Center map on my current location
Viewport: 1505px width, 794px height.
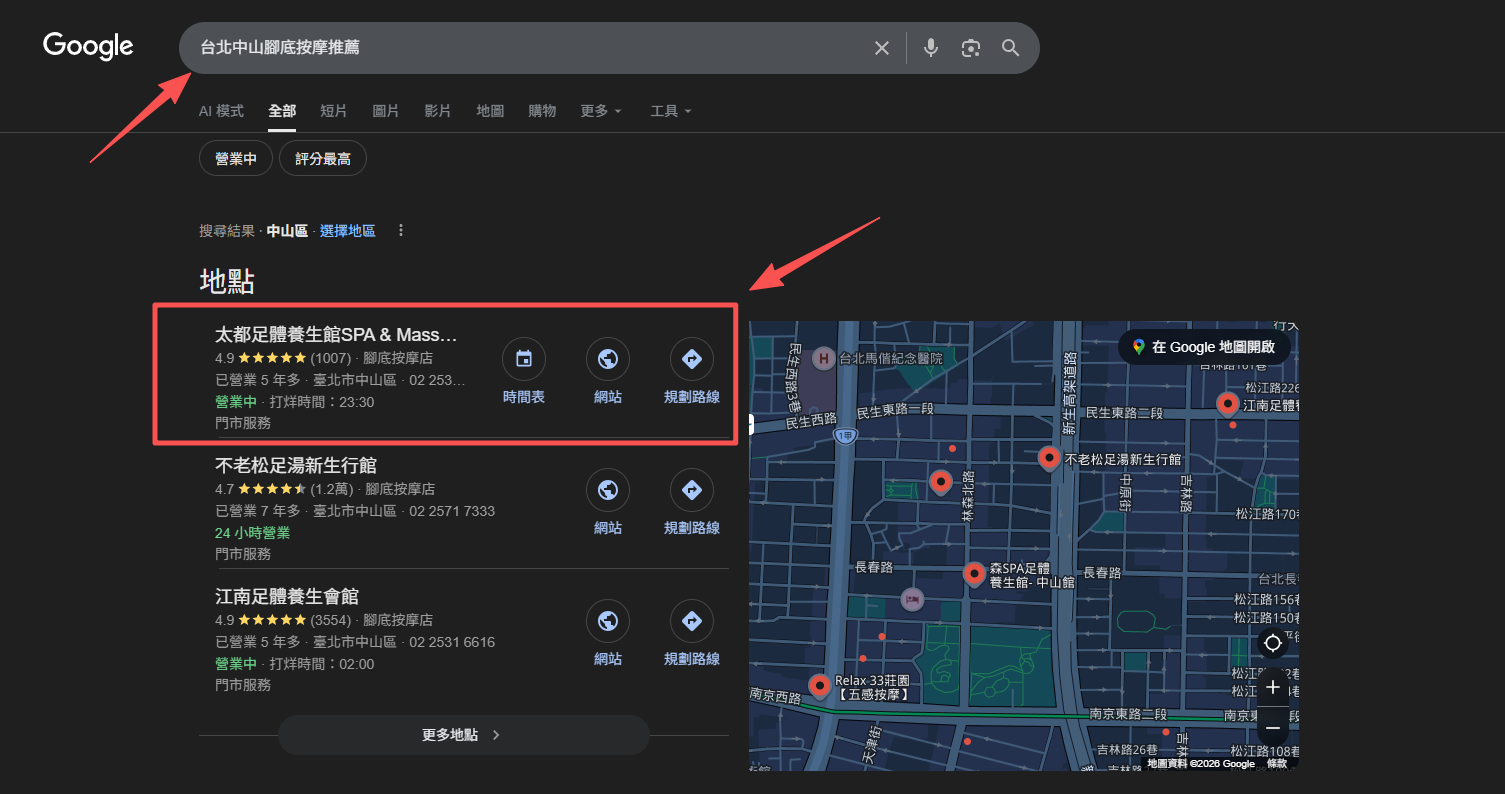pyautogui.click(x=1272, y=643)
